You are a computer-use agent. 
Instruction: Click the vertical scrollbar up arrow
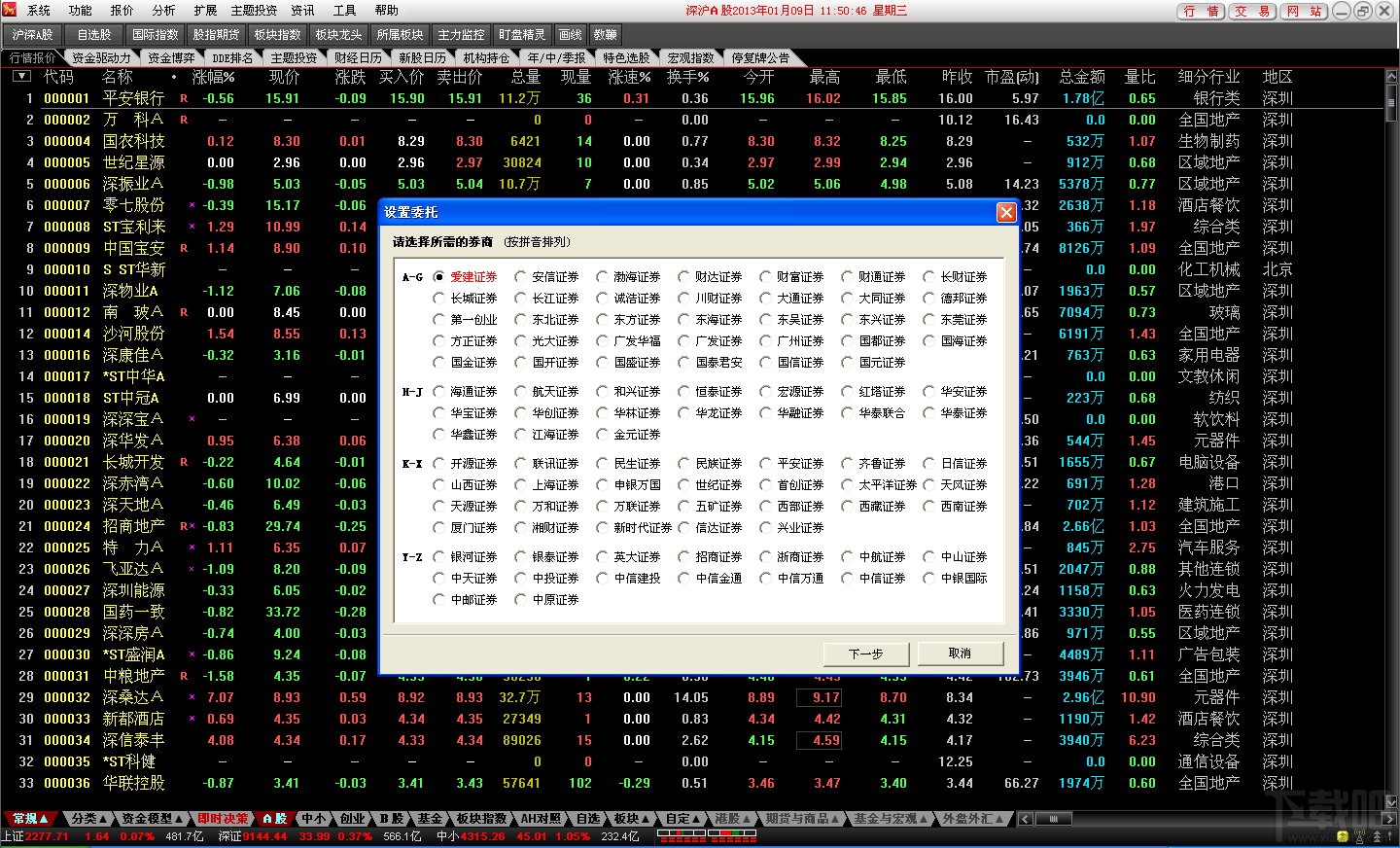[x=1390, y=77]
